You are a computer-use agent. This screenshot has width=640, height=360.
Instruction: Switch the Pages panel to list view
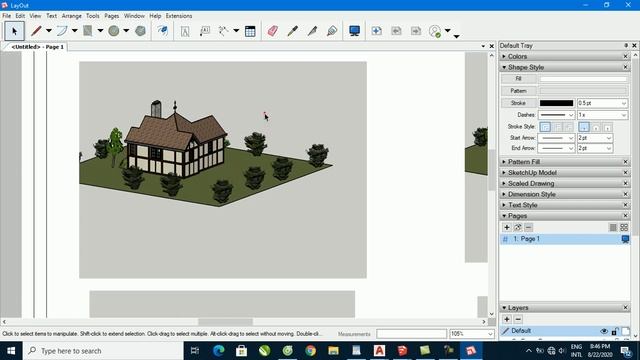click(x=613, y=227)
